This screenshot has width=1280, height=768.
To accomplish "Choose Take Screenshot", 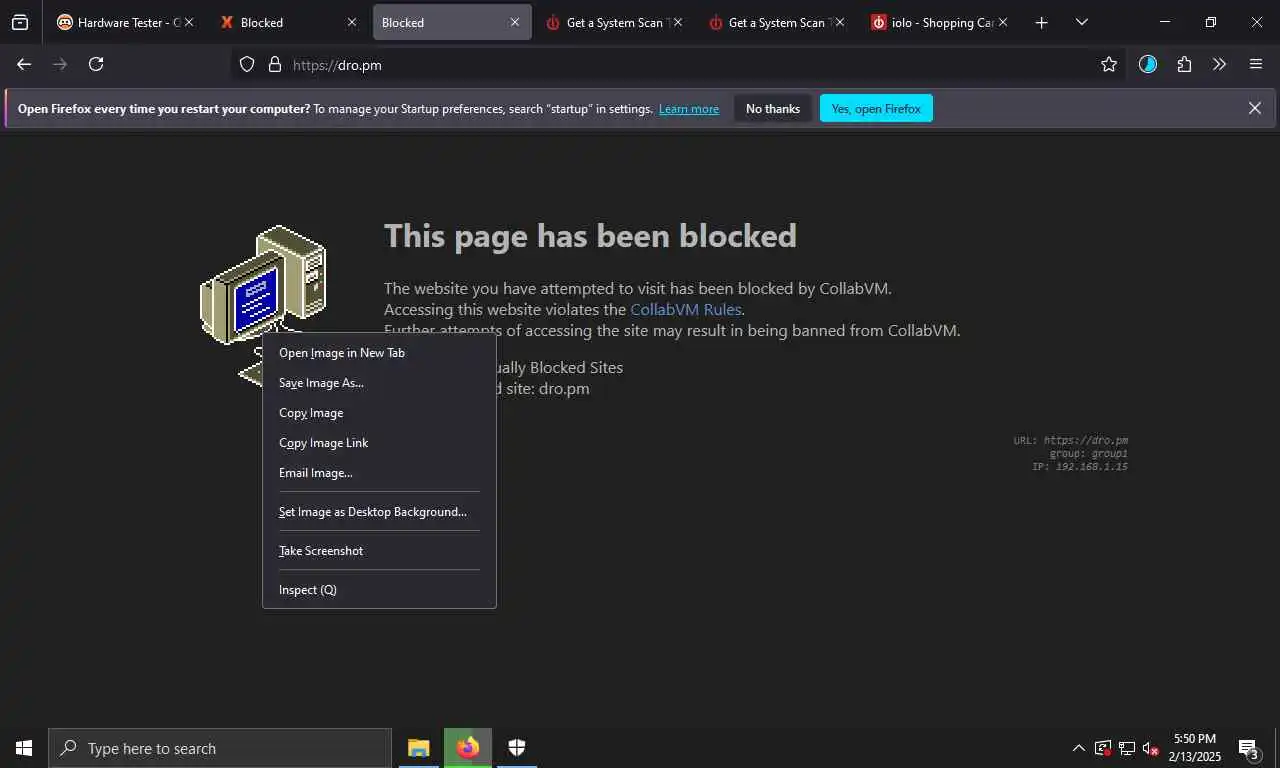I will tap(379, 551).
